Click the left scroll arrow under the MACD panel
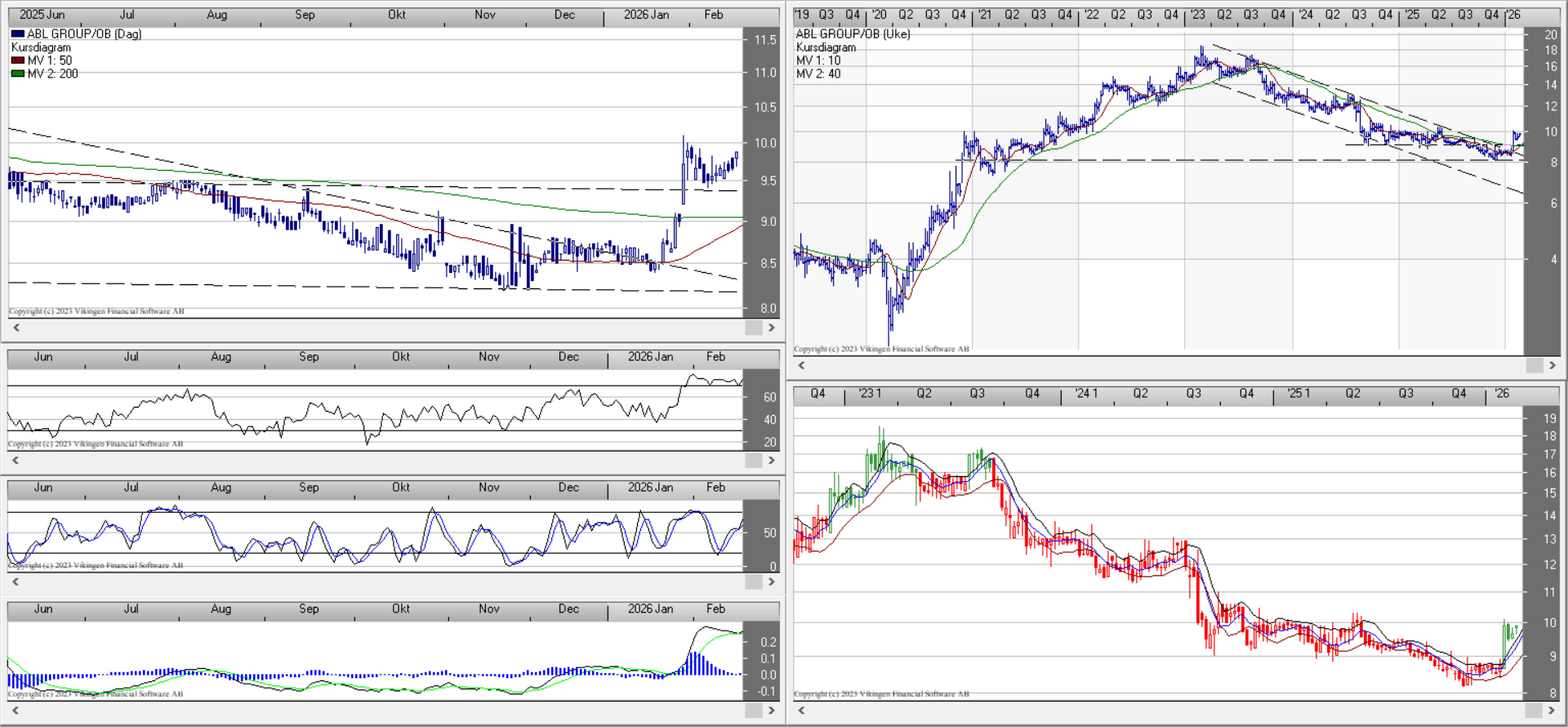Screen dimensions: 1568x727 tap(16, 710)
